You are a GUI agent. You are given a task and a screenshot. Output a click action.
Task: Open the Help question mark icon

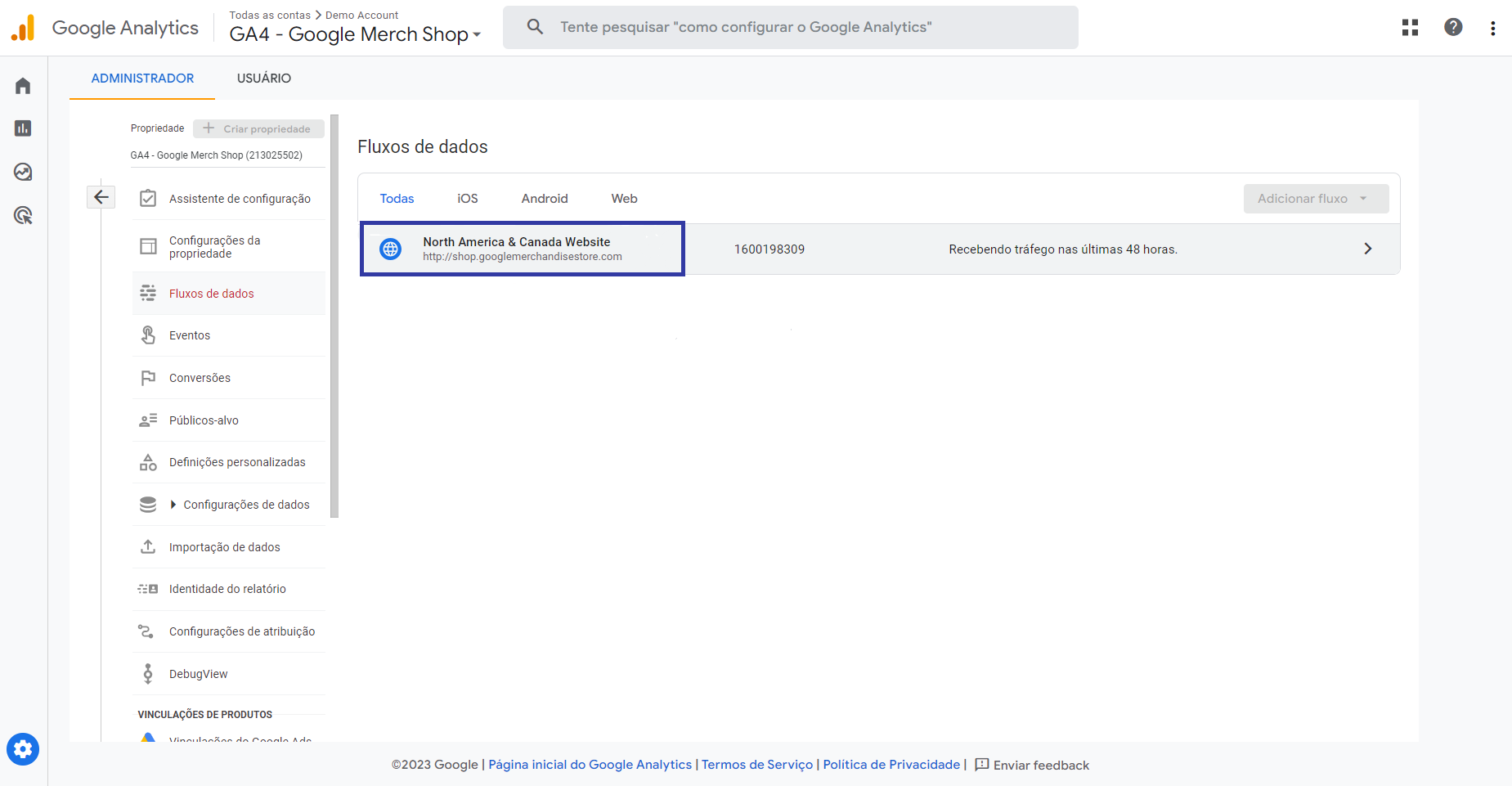pyautogui.click(x=1453, y=27)
